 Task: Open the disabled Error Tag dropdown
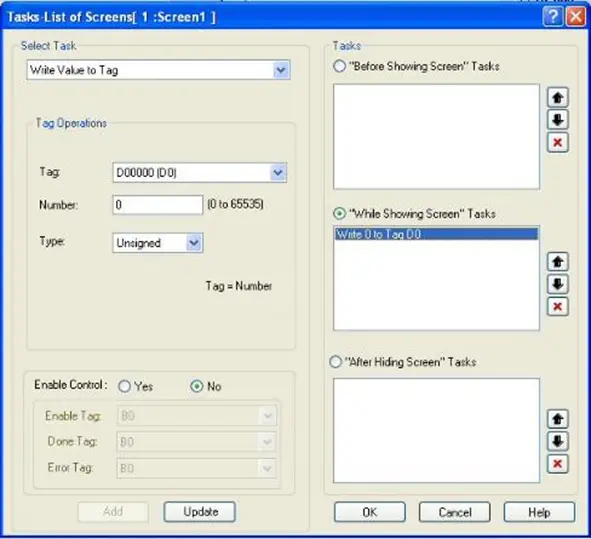point(268,468)
